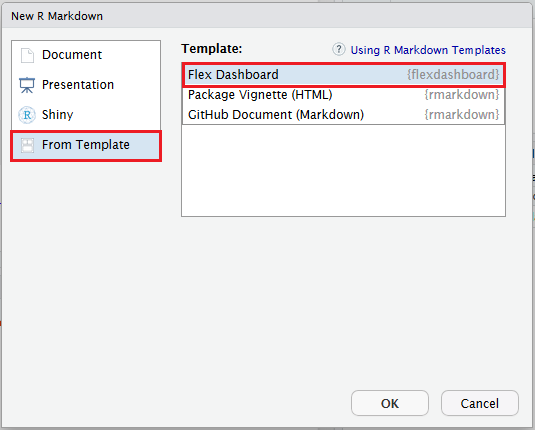This screenshot has height=430, width=535.
Task: Click the blank page Document icon
Action: click(27, 55)
